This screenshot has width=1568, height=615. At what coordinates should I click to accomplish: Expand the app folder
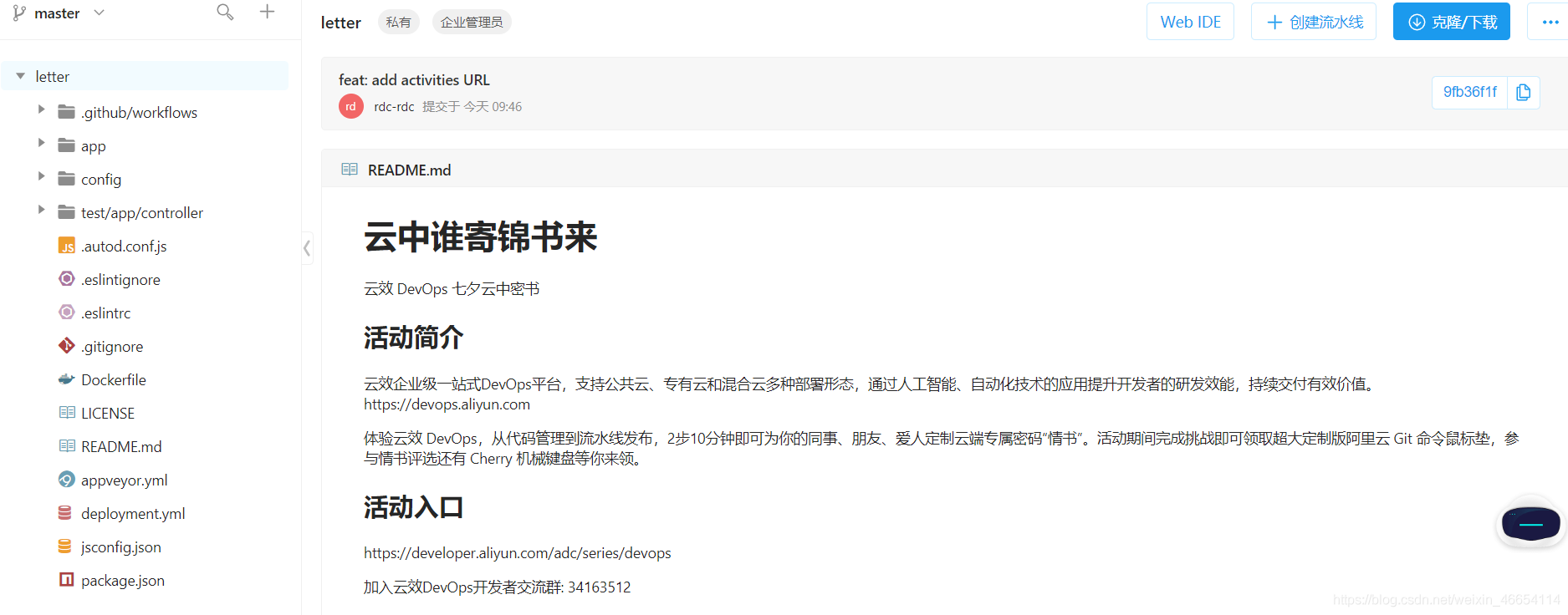tap(41, 143)
